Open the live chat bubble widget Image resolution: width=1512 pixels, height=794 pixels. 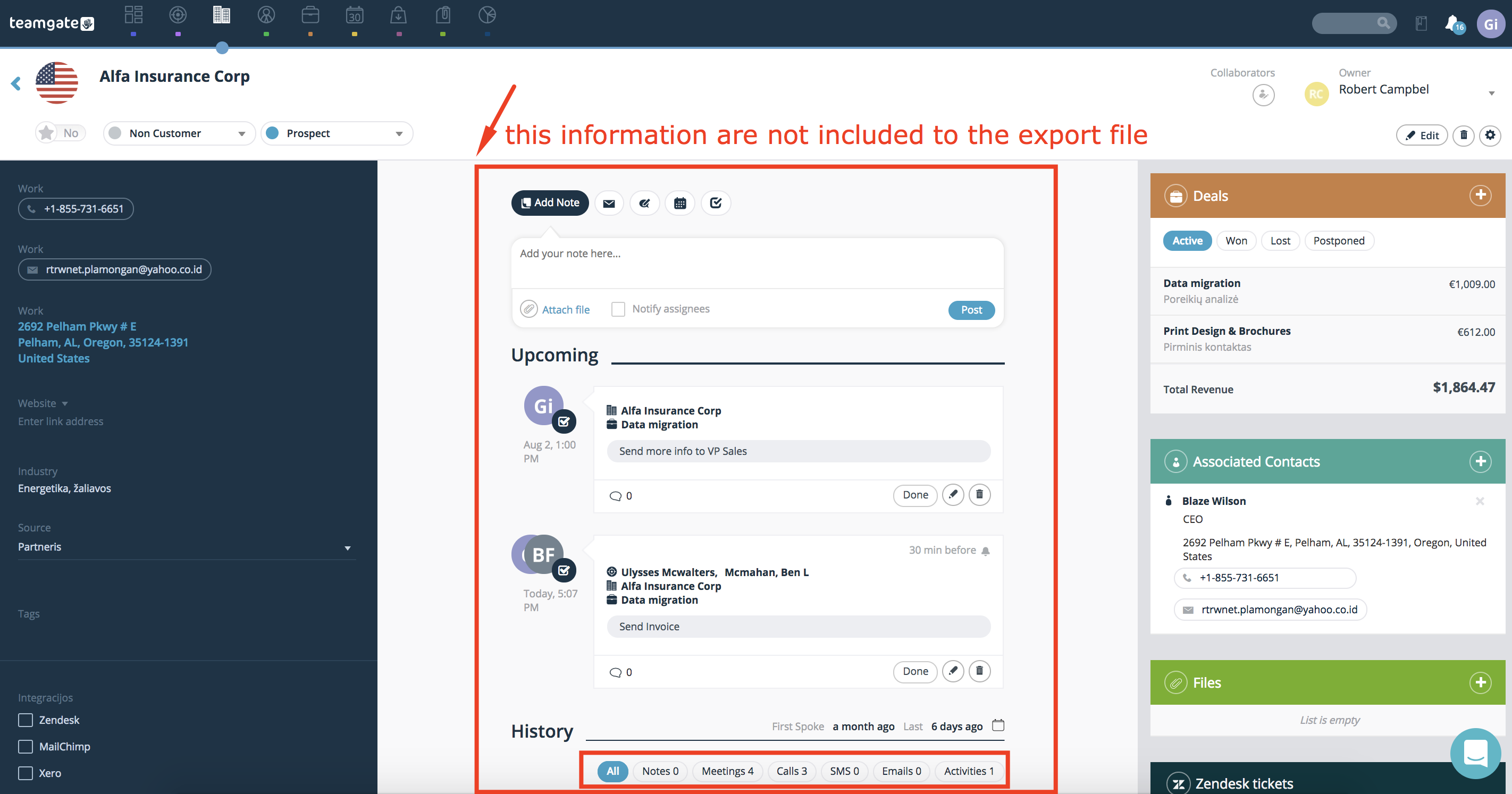[1475, 753]
